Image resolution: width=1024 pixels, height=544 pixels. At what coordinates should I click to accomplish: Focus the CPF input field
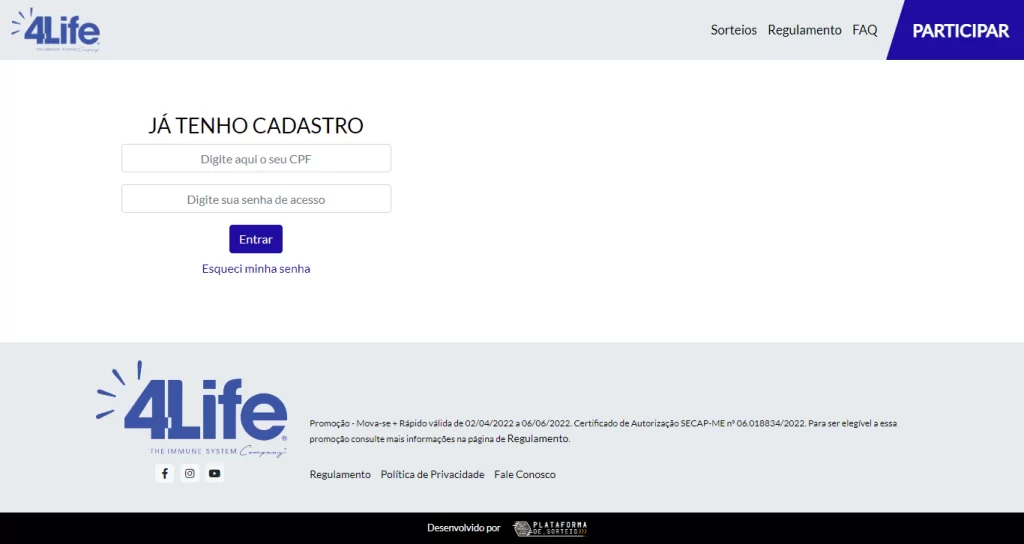pyautogui.click(x=256, y=159)
